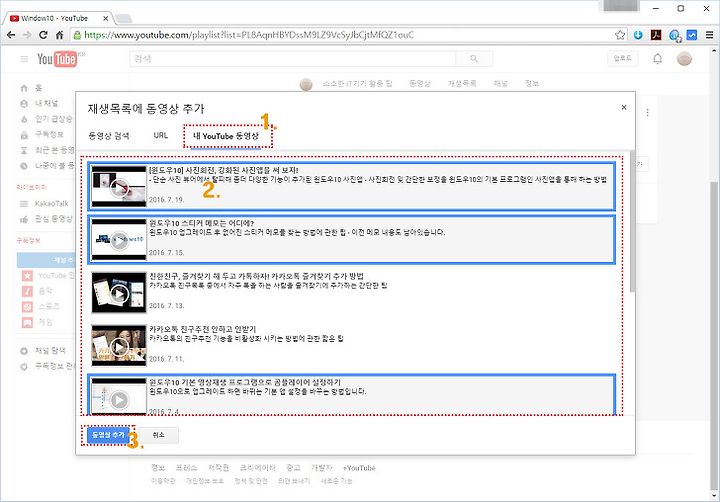
Task: Click the 채널 탐색 sidebar link
Action: pyautogui.click(x=51, y=351)
